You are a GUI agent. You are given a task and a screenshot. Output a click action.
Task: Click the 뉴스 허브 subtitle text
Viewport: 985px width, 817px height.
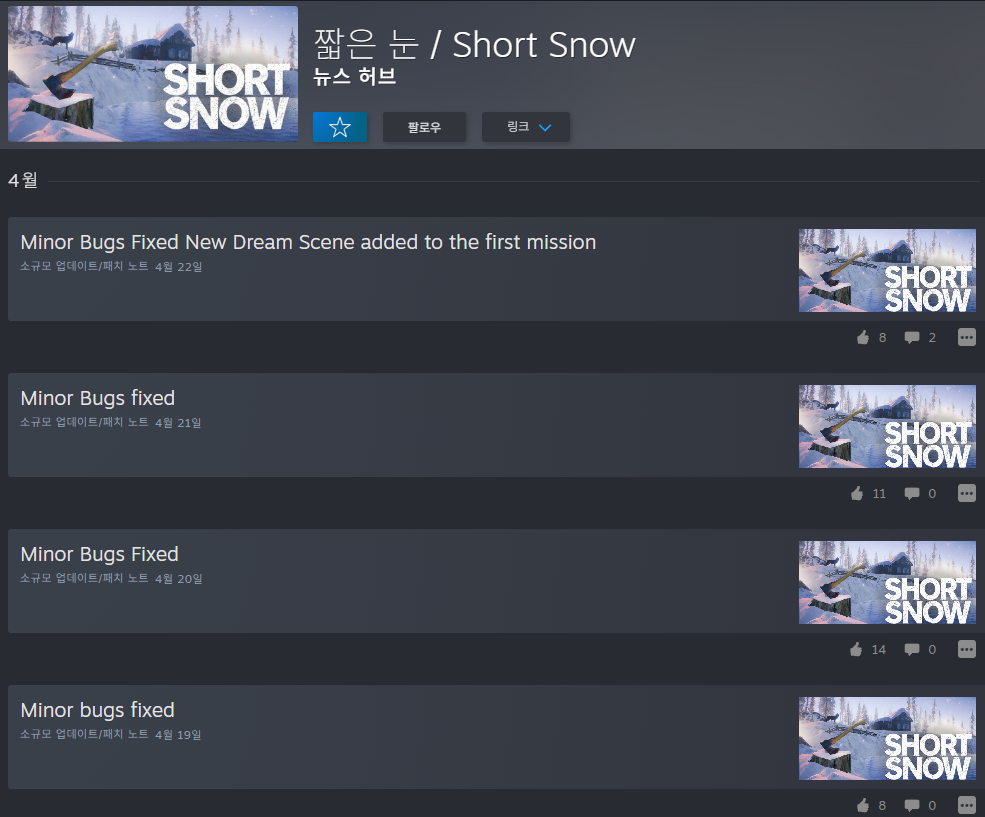pos(354,77)
